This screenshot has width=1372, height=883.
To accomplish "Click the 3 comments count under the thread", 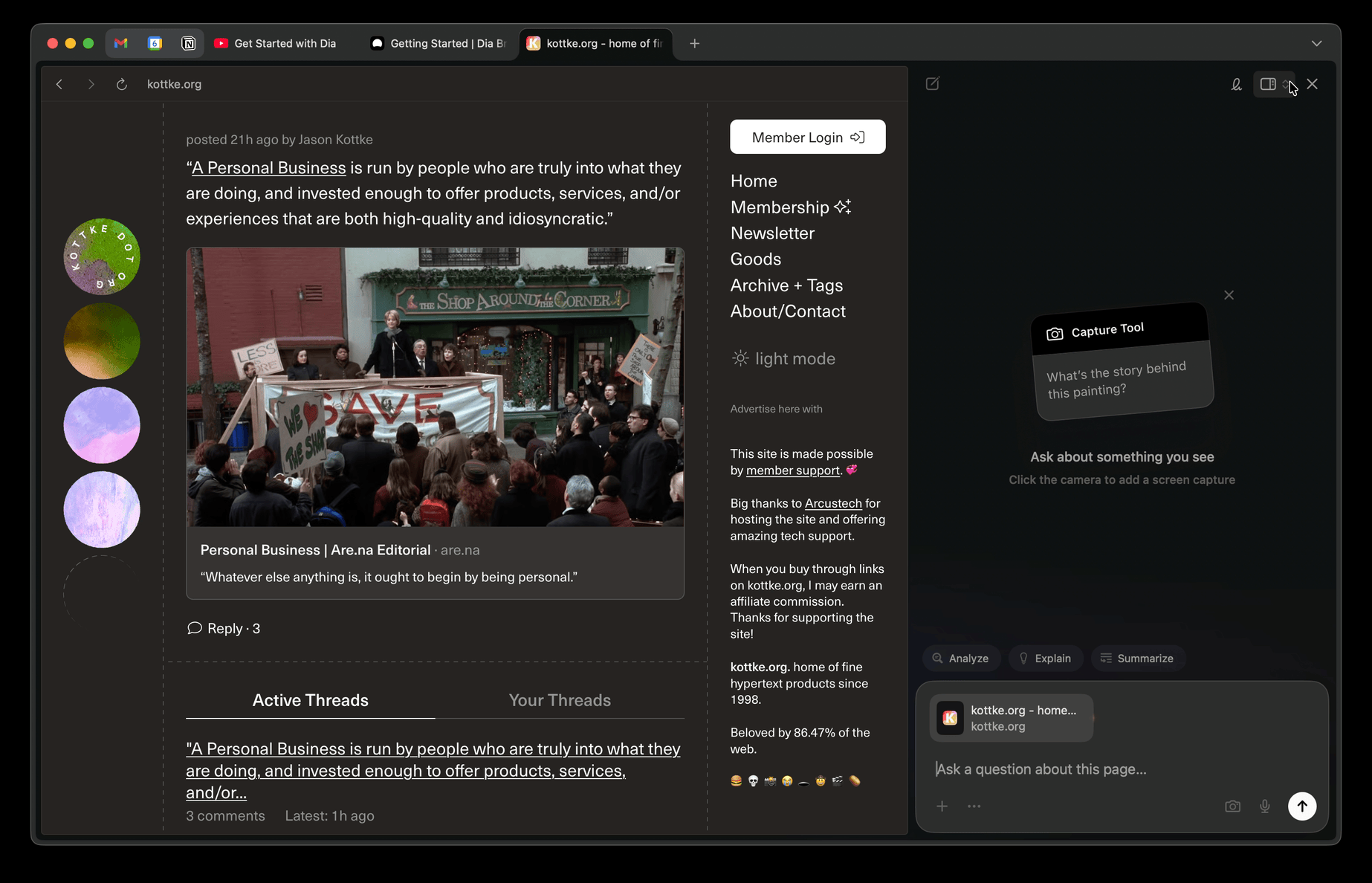I will (x=225, y=816).
